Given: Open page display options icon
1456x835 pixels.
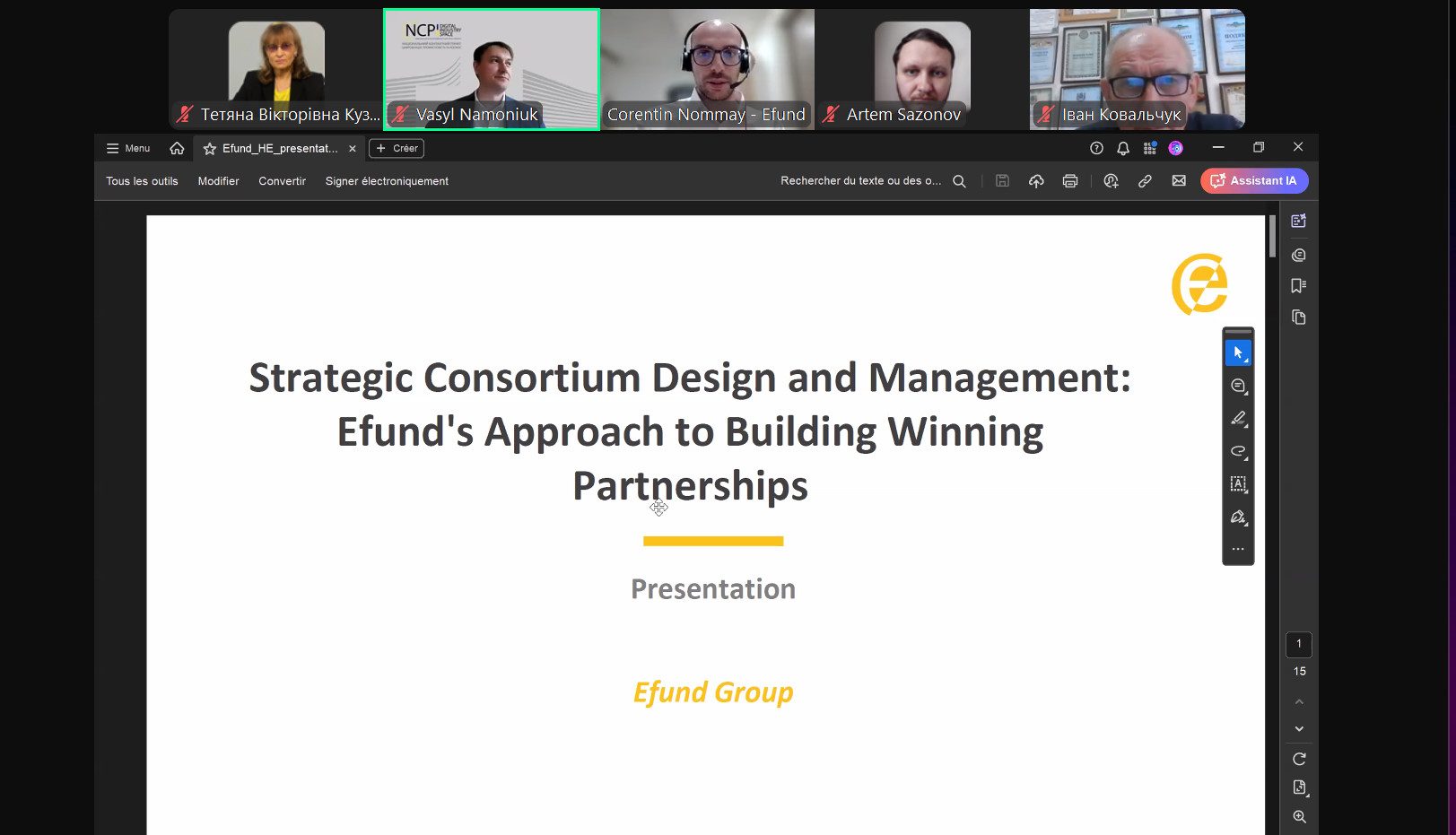Looking at the screenshot, I should point(1299,787).
